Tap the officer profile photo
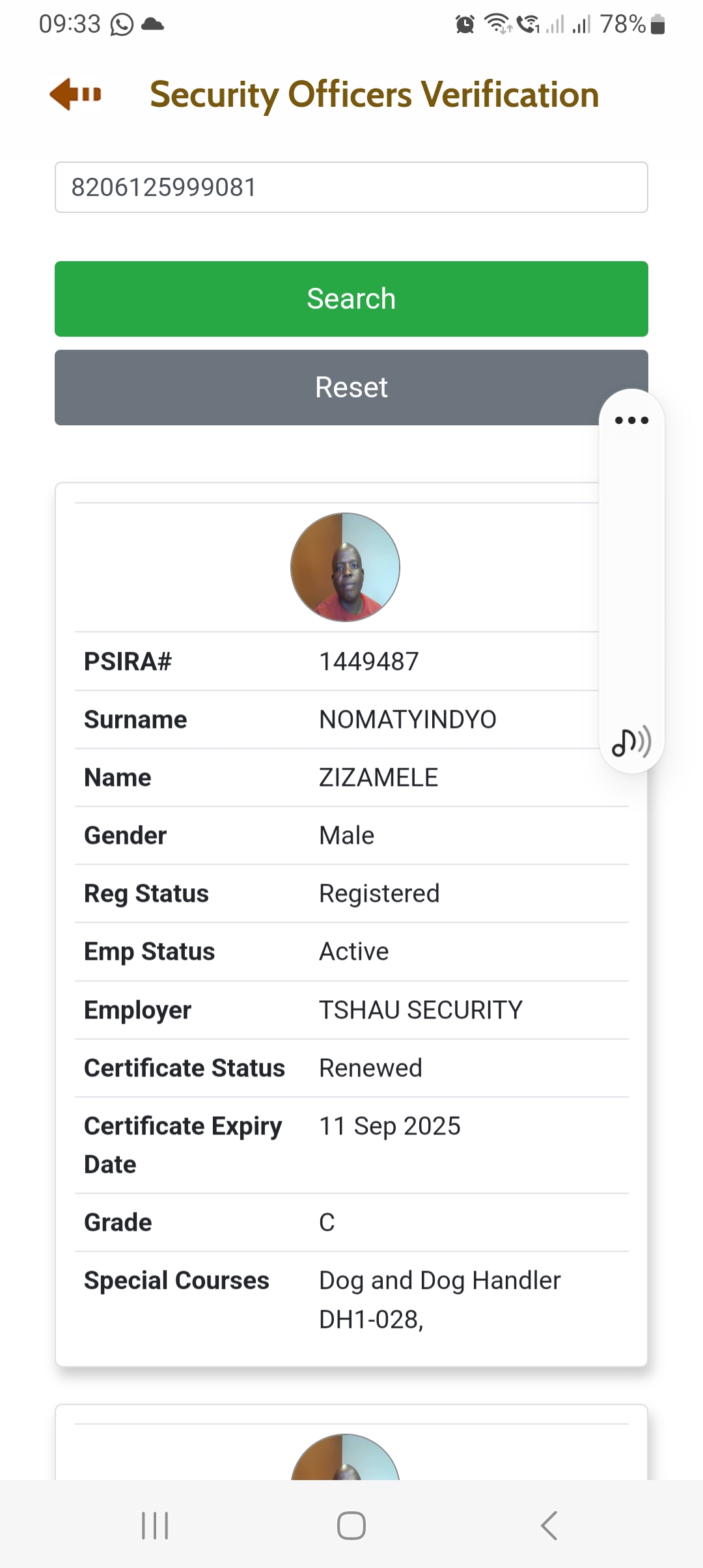The width and height of the screenshot is (703, 1568). pos(345,567)
